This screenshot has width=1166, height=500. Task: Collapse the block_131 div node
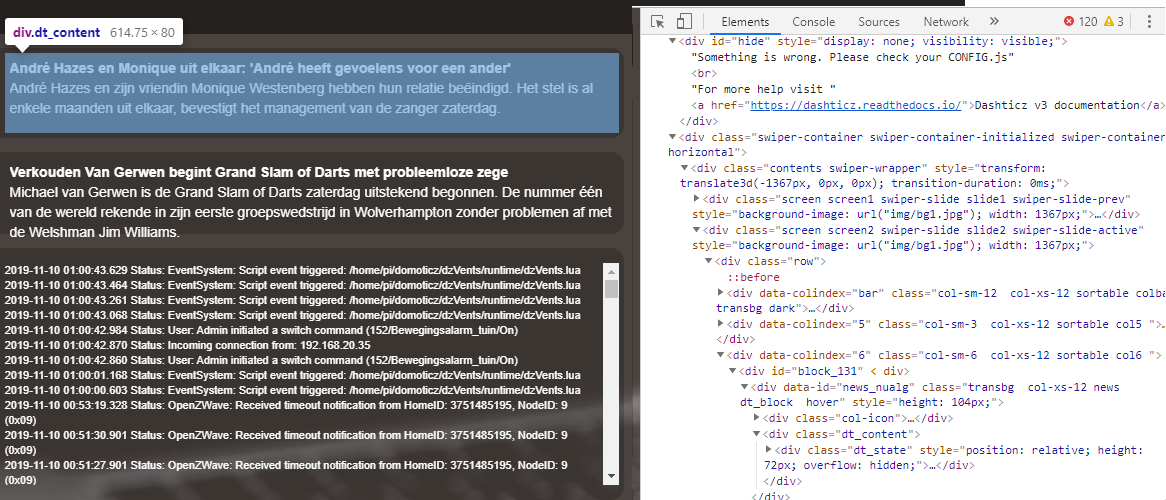(732, 372)
